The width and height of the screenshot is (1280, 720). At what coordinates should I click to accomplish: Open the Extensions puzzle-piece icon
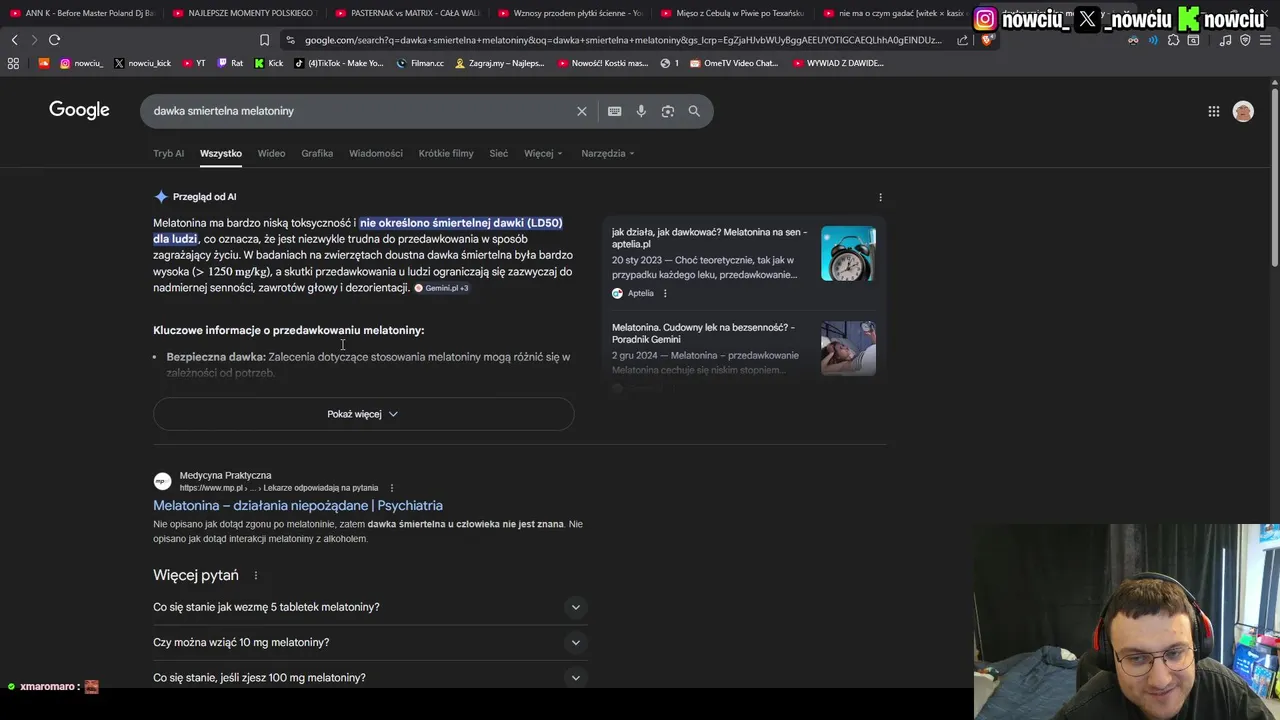pyautogui.click(x=1174, y=40)
